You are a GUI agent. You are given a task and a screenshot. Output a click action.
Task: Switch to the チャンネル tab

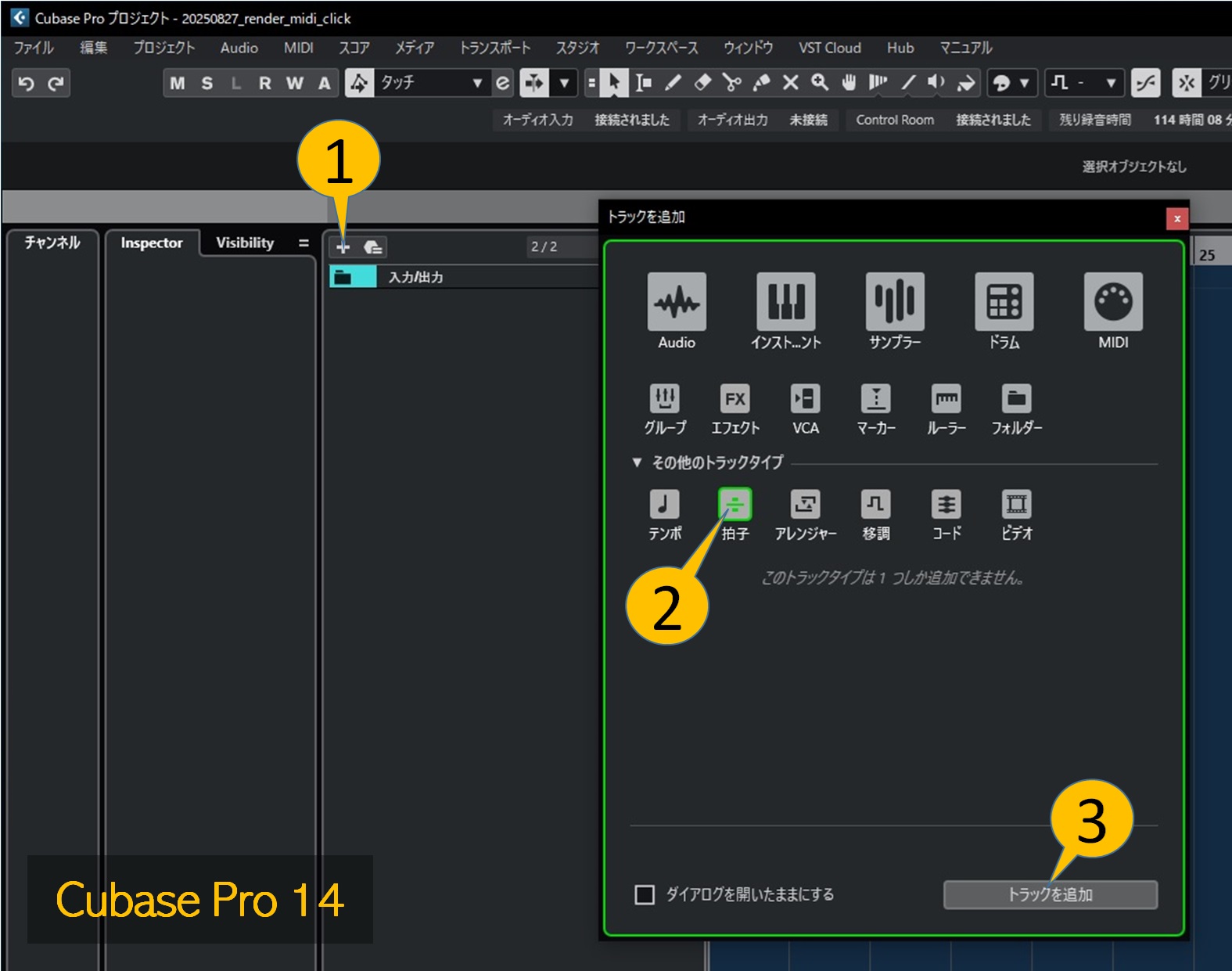point(52,243)
